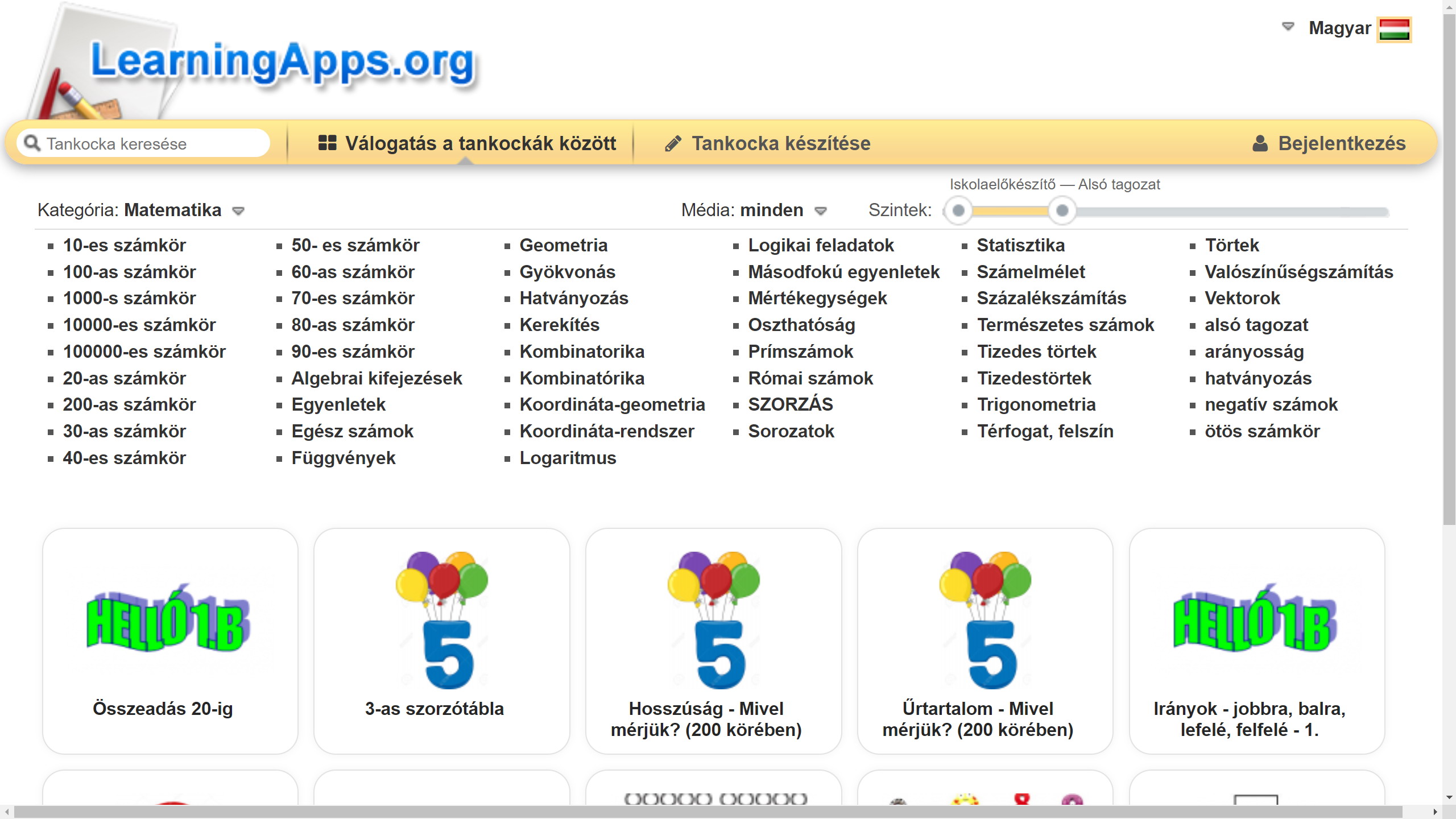This screenshot has width=1456, height=819.
Task: Click the pencil icon for Tankocka készítése
Action: point(674,143)
